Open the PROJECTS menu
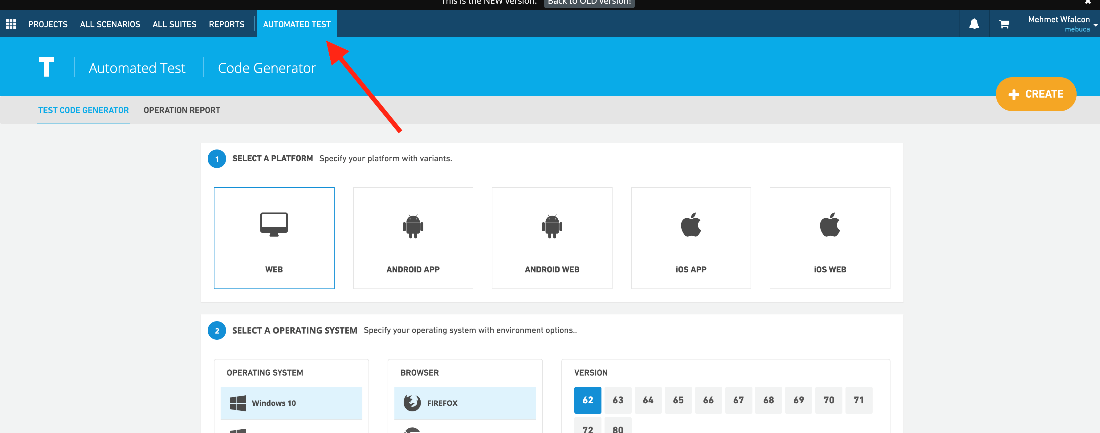Viewport: 1100px width, 433px height. pos(48,24)
